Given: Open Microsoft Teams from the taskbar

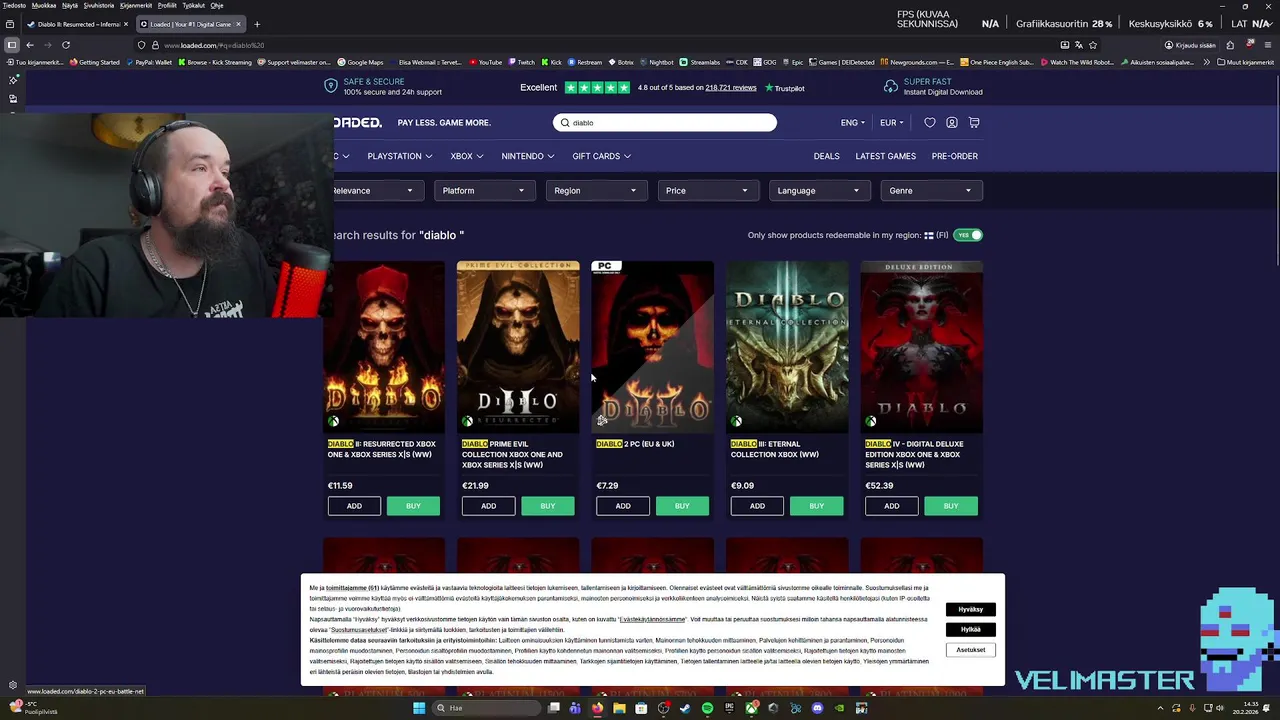Looking at the screenshot, I should 575,708.
